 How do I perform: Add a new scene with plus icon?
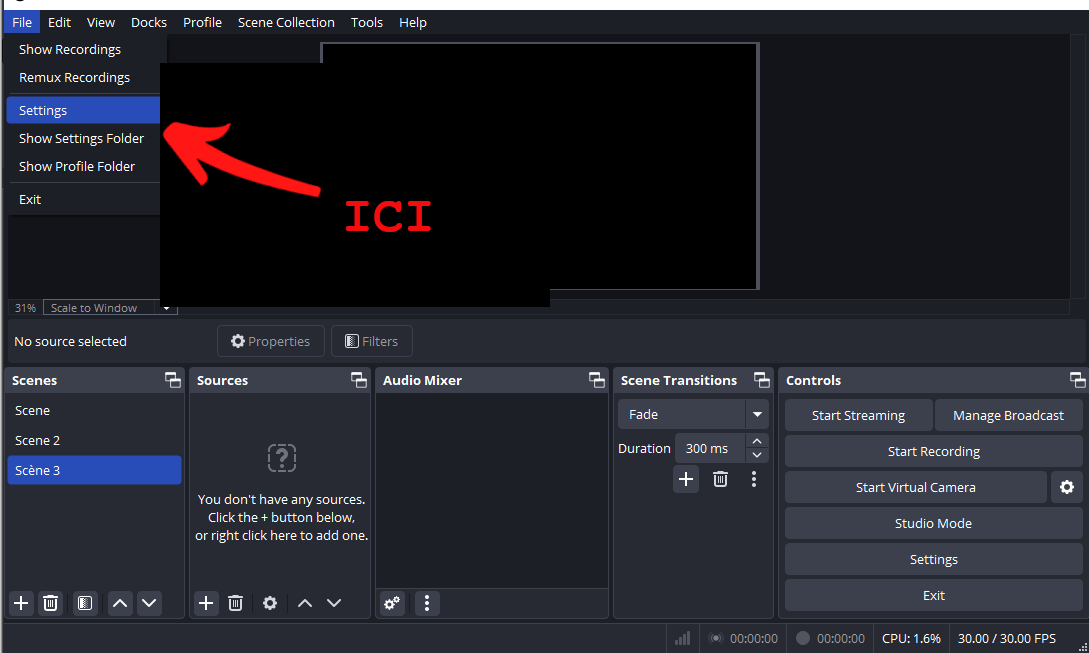coord(21,603)
